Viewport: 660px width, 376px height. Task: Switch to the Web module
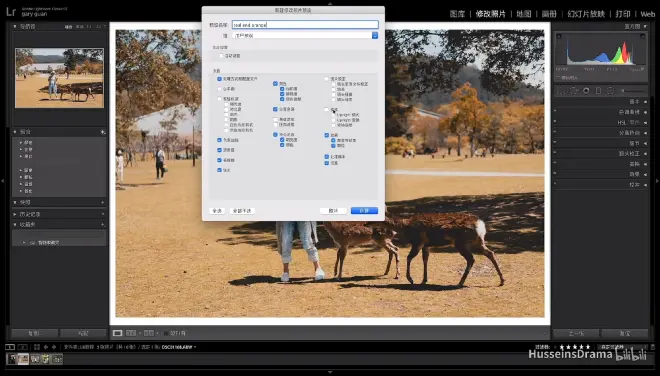(648, 14)
